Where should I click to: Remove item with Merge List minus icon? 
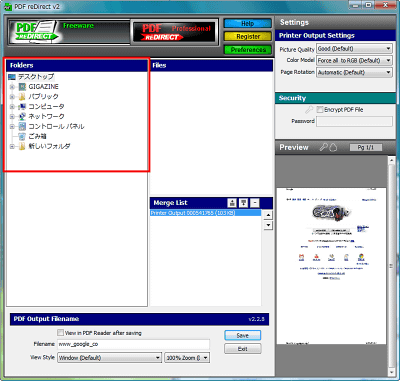click(255, 203)
